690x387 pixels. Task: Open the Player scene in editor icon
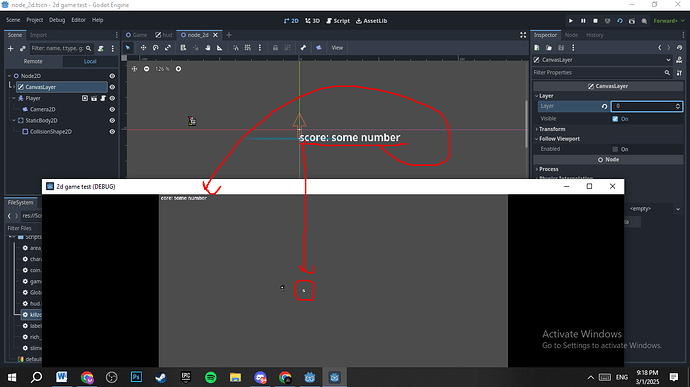coord(94,98)
